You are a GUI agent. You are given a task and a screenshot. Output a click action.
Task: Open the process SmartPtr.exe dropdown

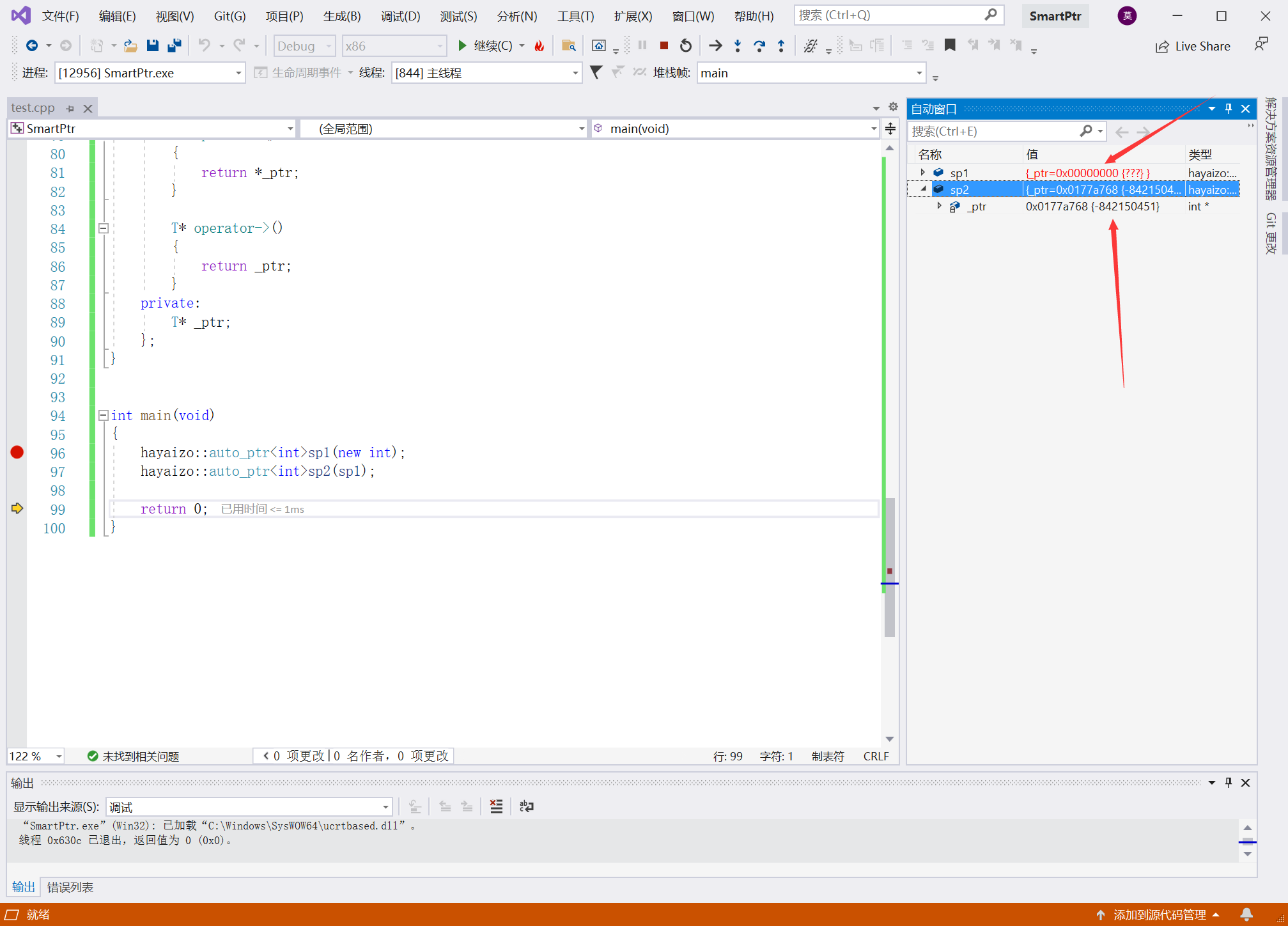(x=238, y=73)
